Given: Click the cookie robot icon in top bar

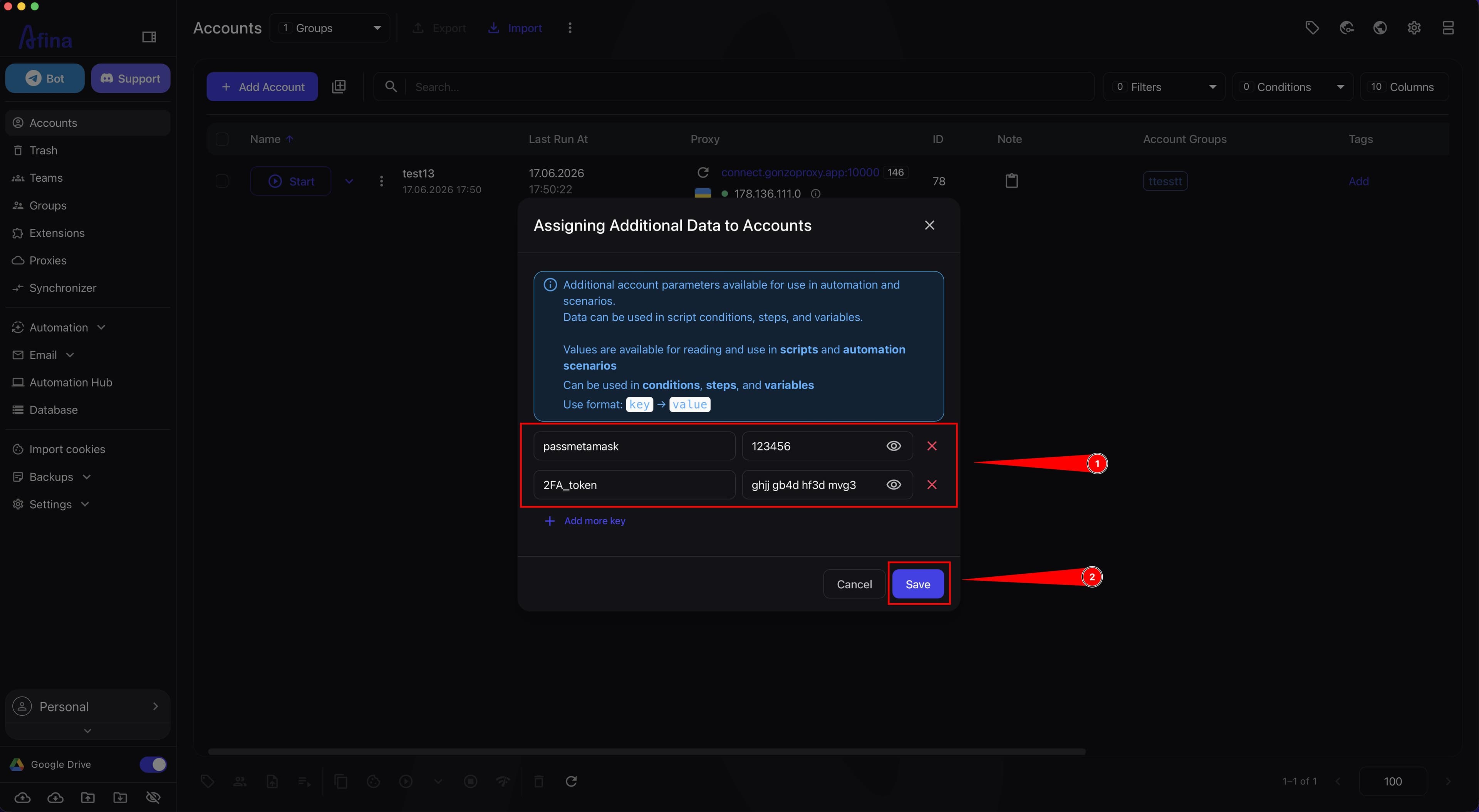Looking at the screenshot, I should click(1347, 28).
